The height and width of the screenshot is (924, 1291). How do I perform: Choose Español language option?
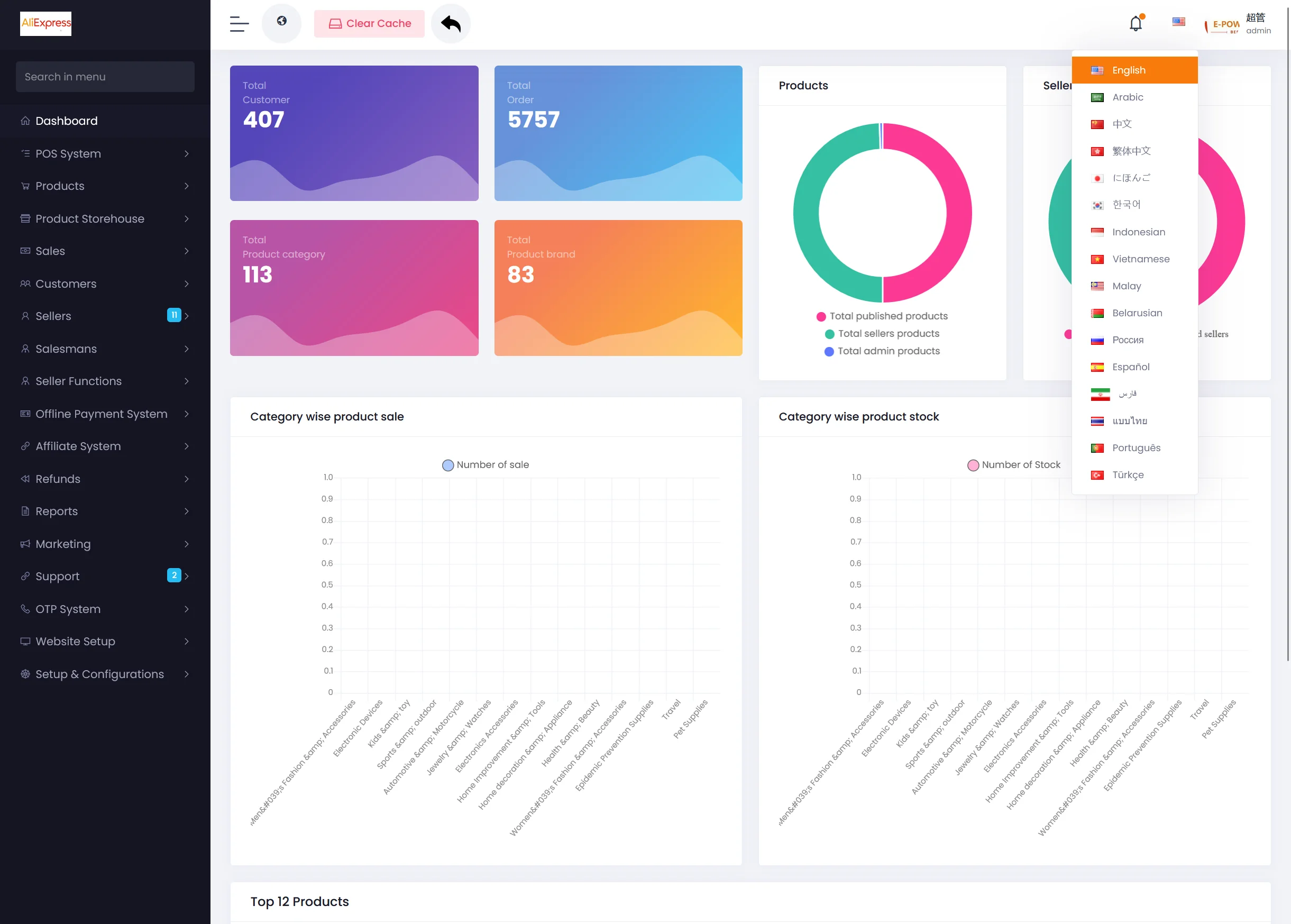[1131, 367]
